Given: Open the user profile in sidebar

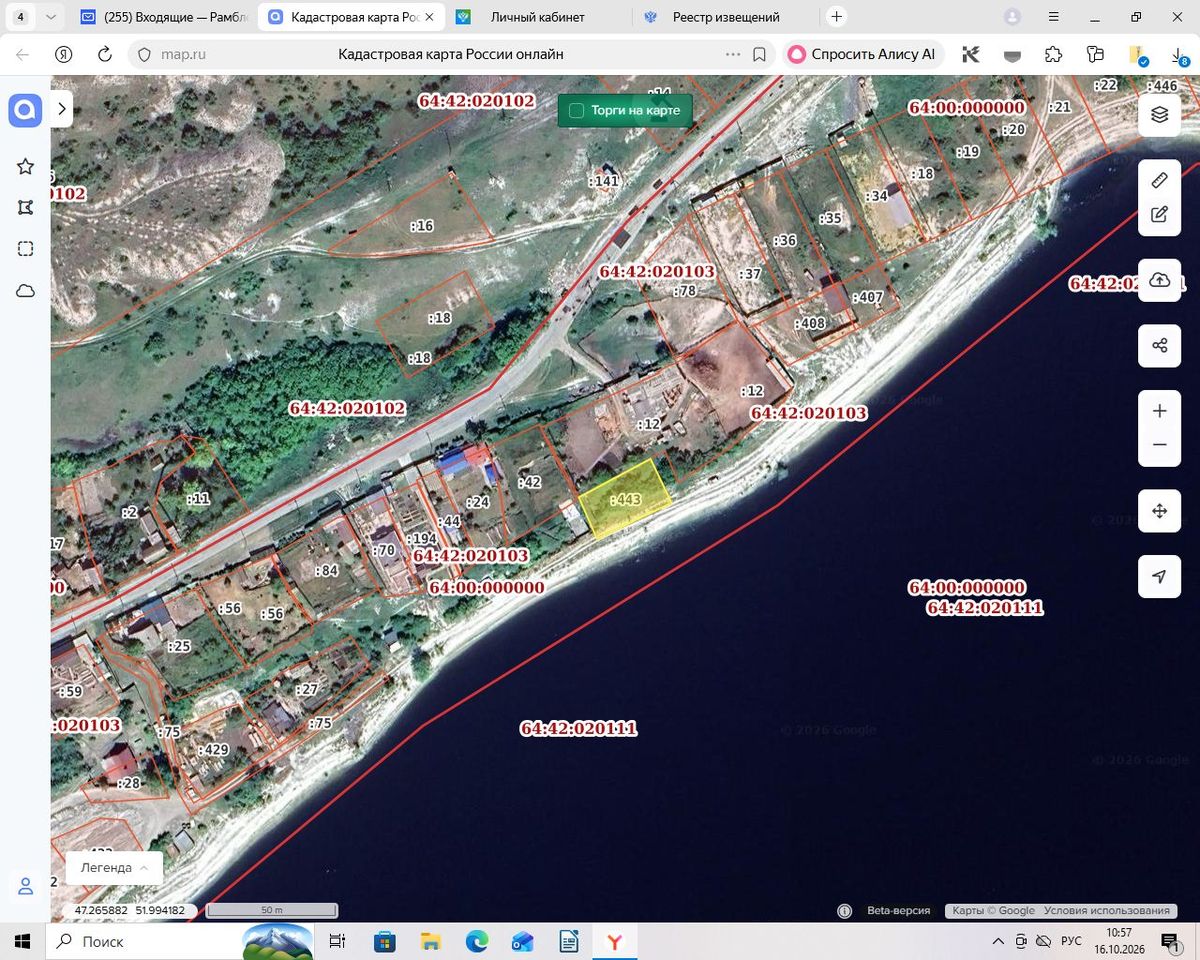Looking at the screenshot, I should pos(26,886).
